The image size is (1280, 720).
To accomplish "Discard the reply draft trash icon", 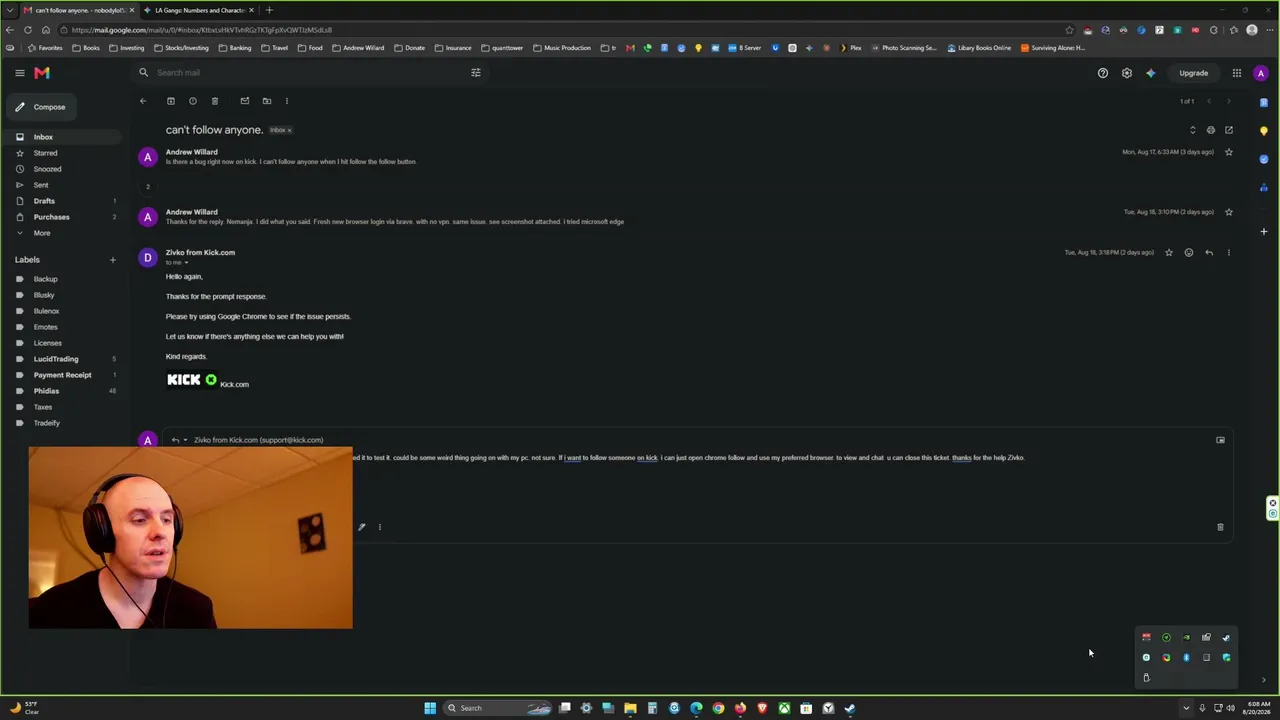I will tap(1220, 527).
